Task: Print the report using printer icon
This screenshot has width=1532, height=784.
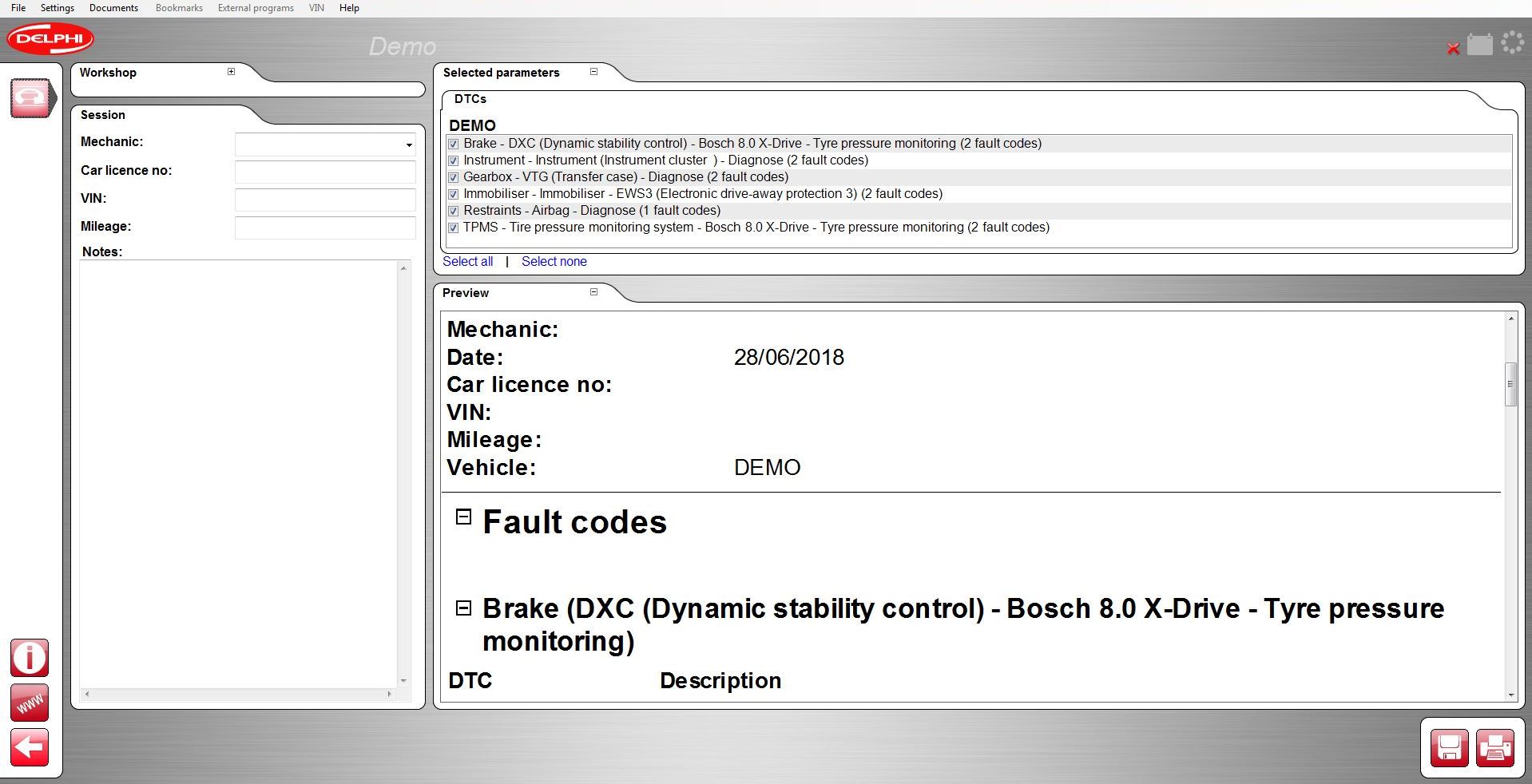Action: pos(1494,748)
